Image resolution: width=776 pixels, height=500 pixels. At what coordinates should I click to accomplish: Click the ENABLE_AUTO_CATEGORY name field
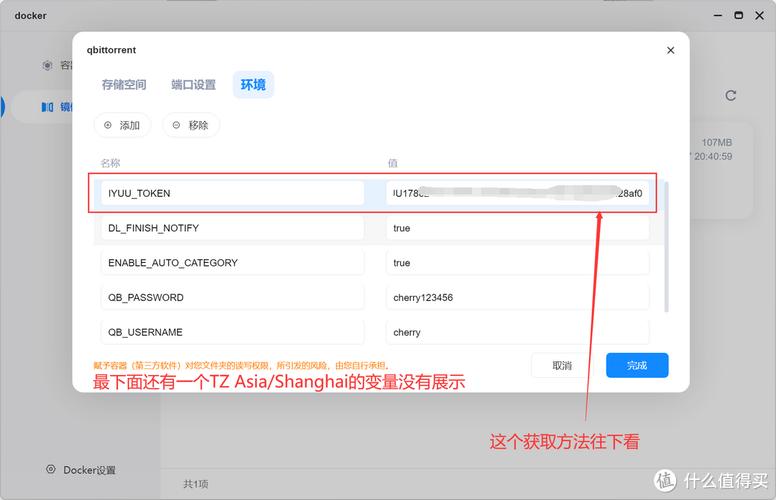tap(232, 262)
